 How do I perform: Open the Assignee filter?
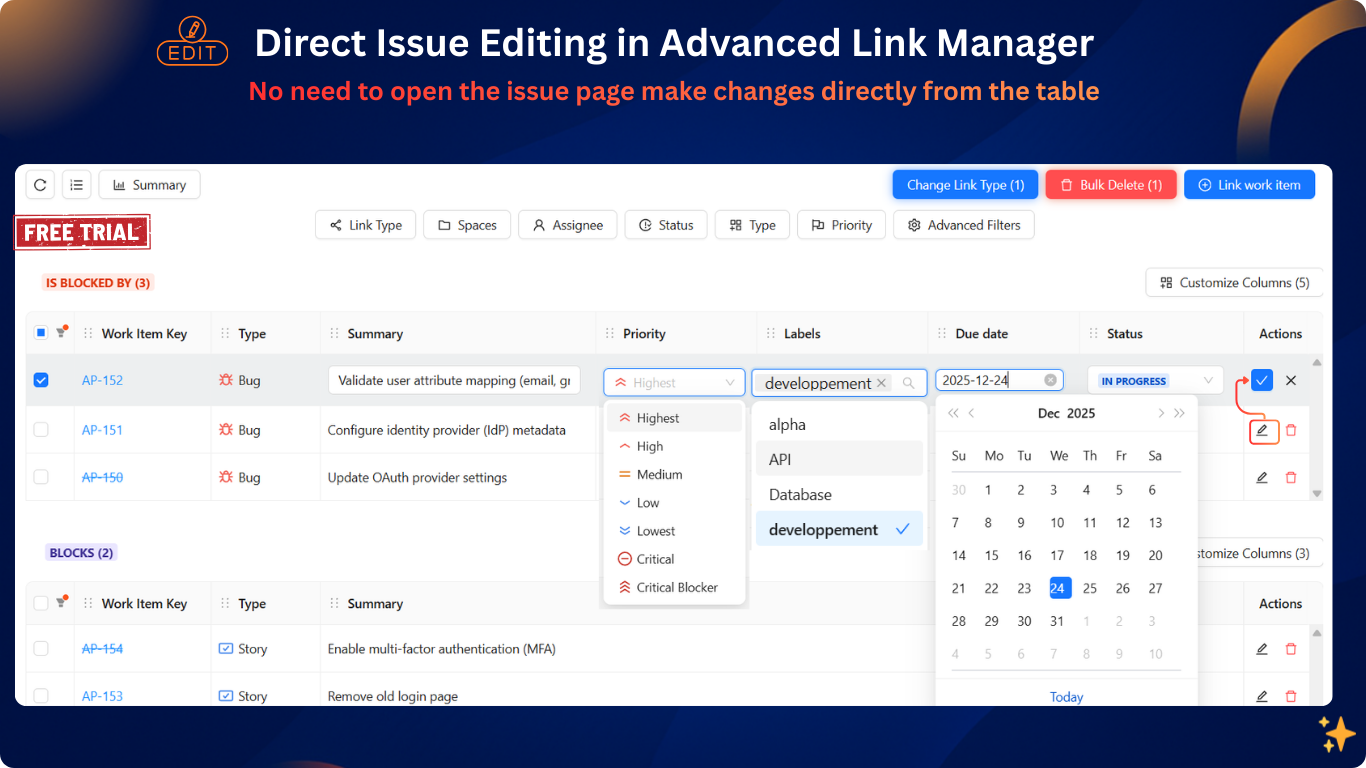click(567, 225)
